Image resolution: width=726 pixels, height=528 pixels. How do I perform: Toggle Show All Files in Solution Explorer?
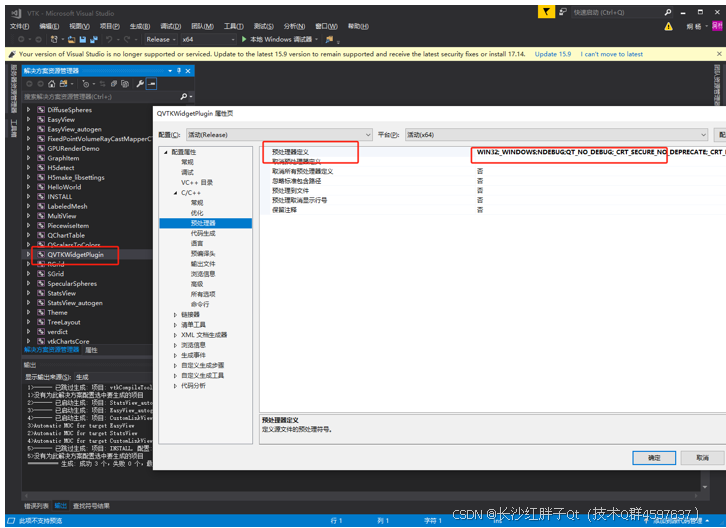[125, 84]
